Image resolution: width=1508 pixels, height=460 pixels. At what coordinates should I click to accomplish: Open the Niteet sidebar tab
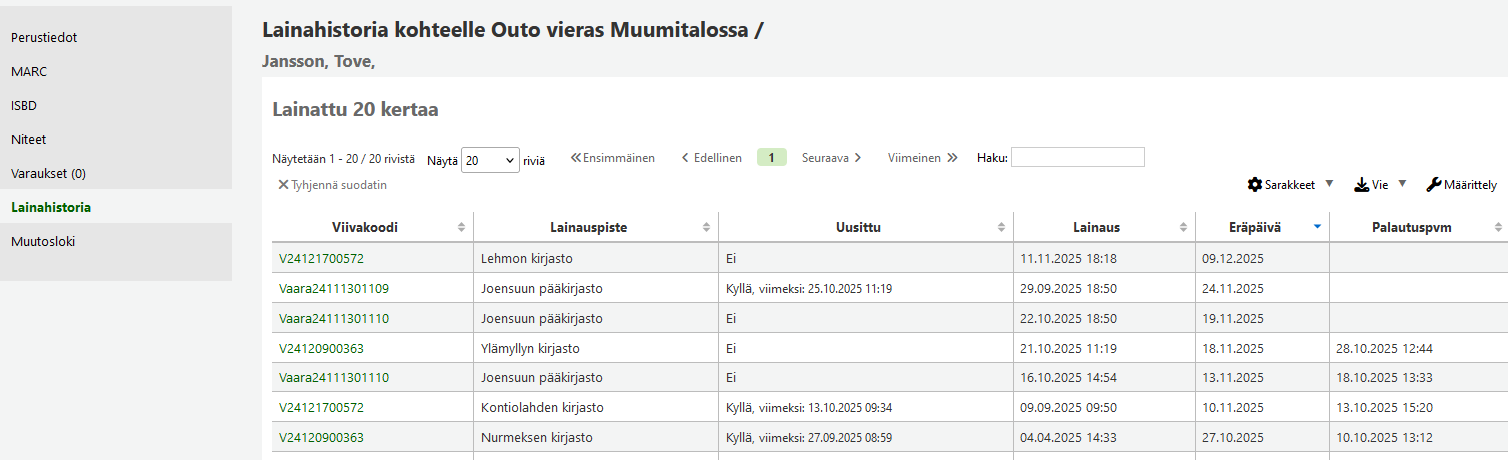coord(29,140)
